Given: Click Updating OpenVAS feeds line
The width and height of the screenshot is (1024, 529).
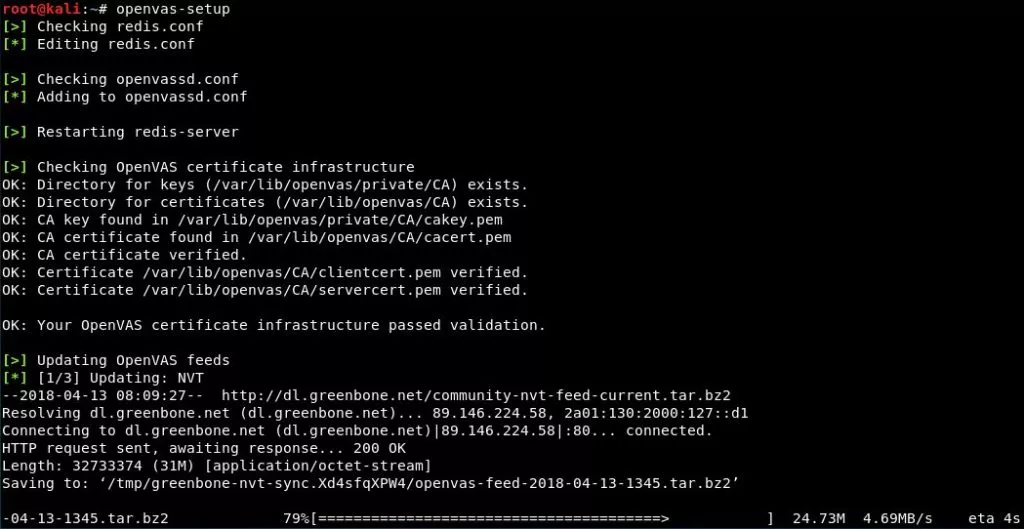Looking at the screenshot, I should [116, 361].
